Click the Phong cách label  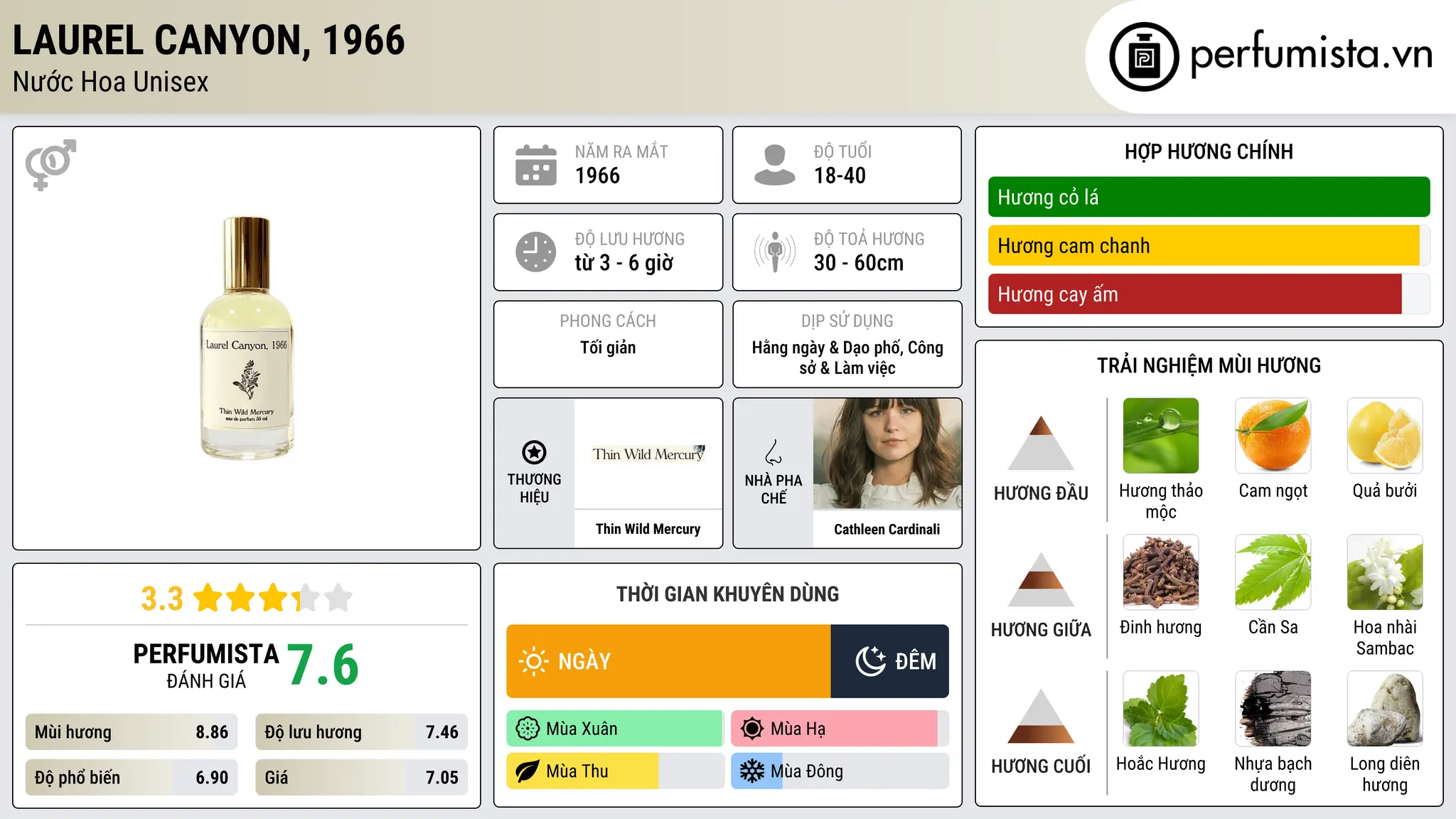pyautogui.click(x=608, y=321)
